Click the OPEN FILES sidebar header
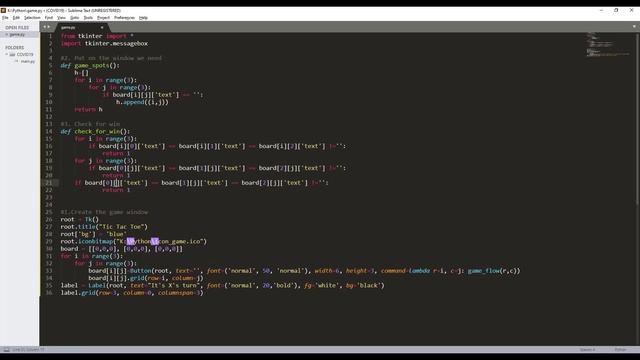The height and width of the screenshot is (360, 640). pos(17,28)
